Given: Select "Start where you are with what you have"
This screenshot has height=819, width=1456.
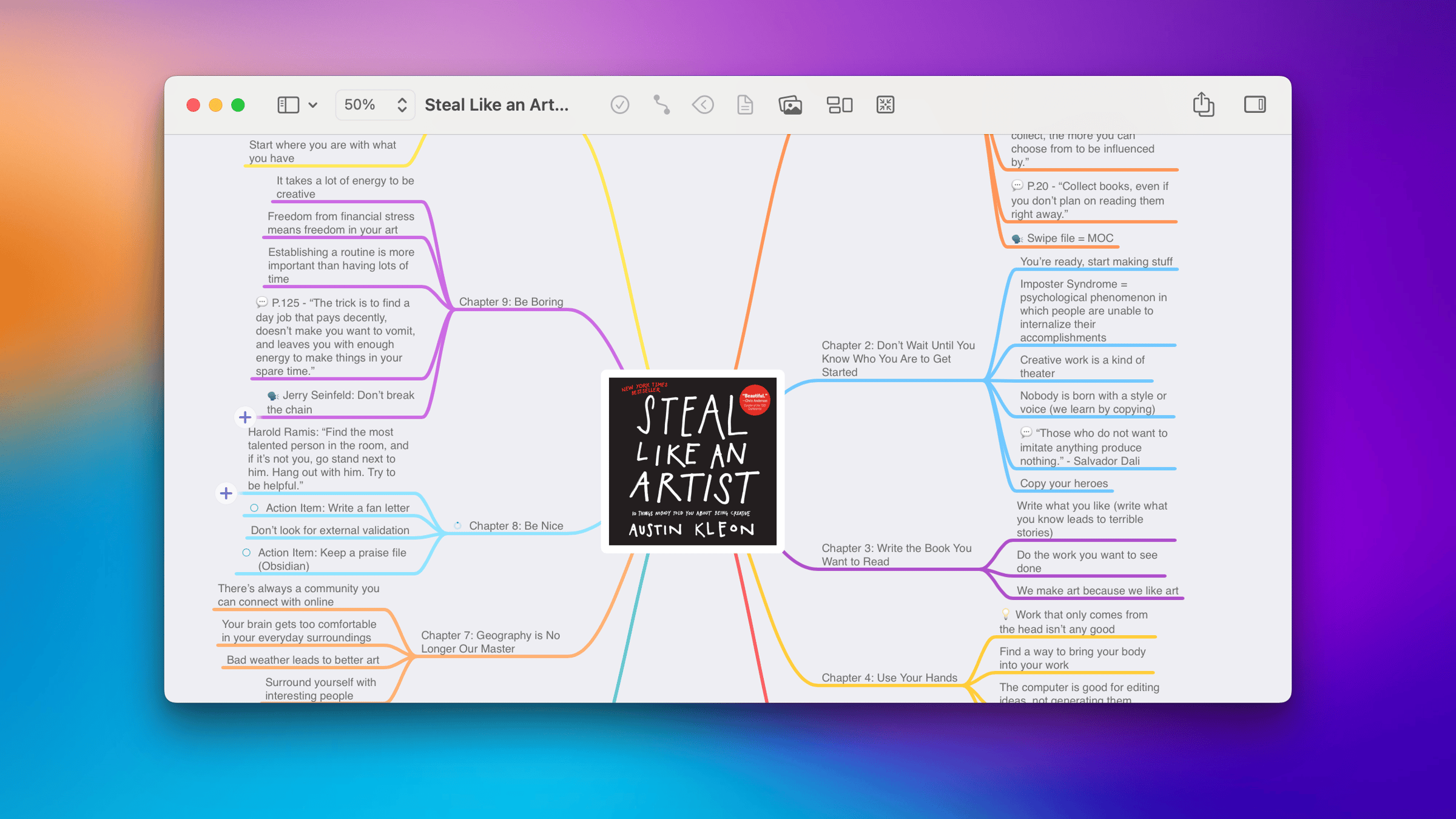Looking at the screenshot, I should pos(322,151).
